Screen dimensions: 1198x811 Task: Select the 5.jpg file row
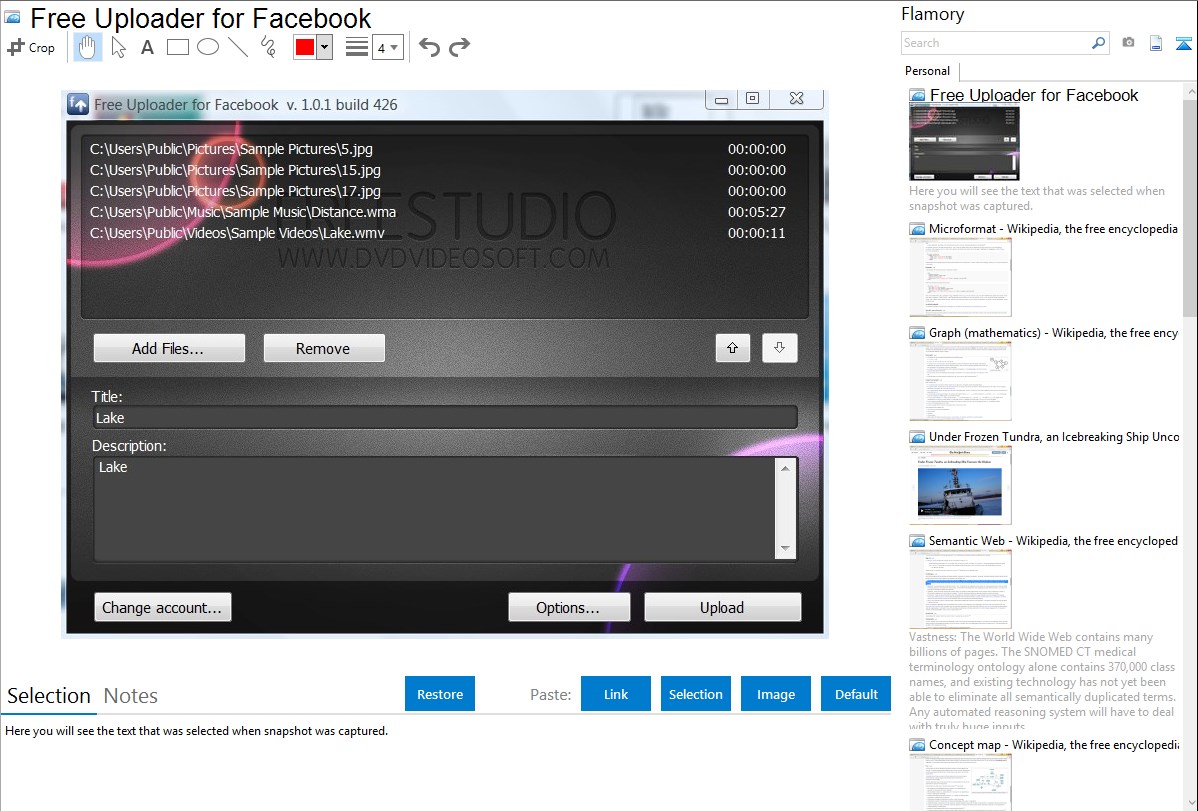(x=438, y=149)
